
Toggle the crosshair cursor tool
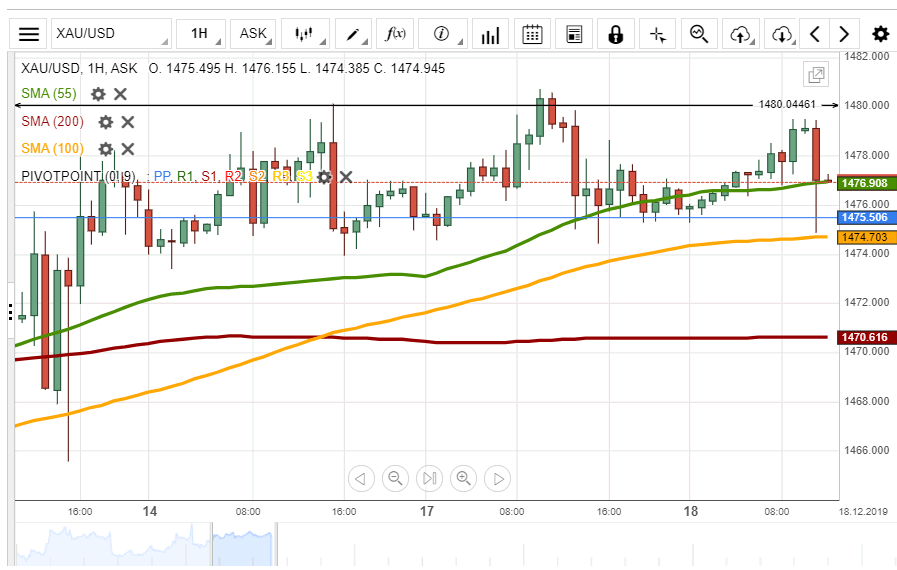657,34
